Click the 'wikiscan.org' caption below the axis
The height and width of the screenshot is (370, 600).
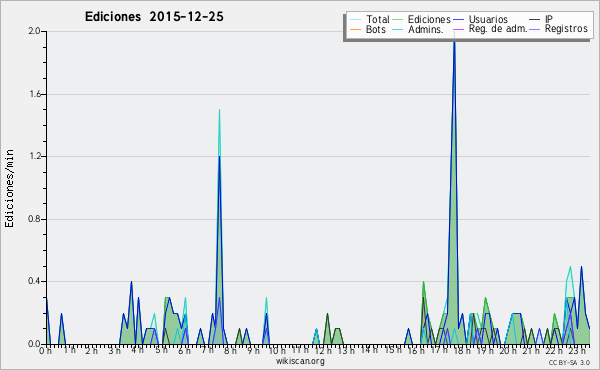pyautogui.click(x=300, y=361)
